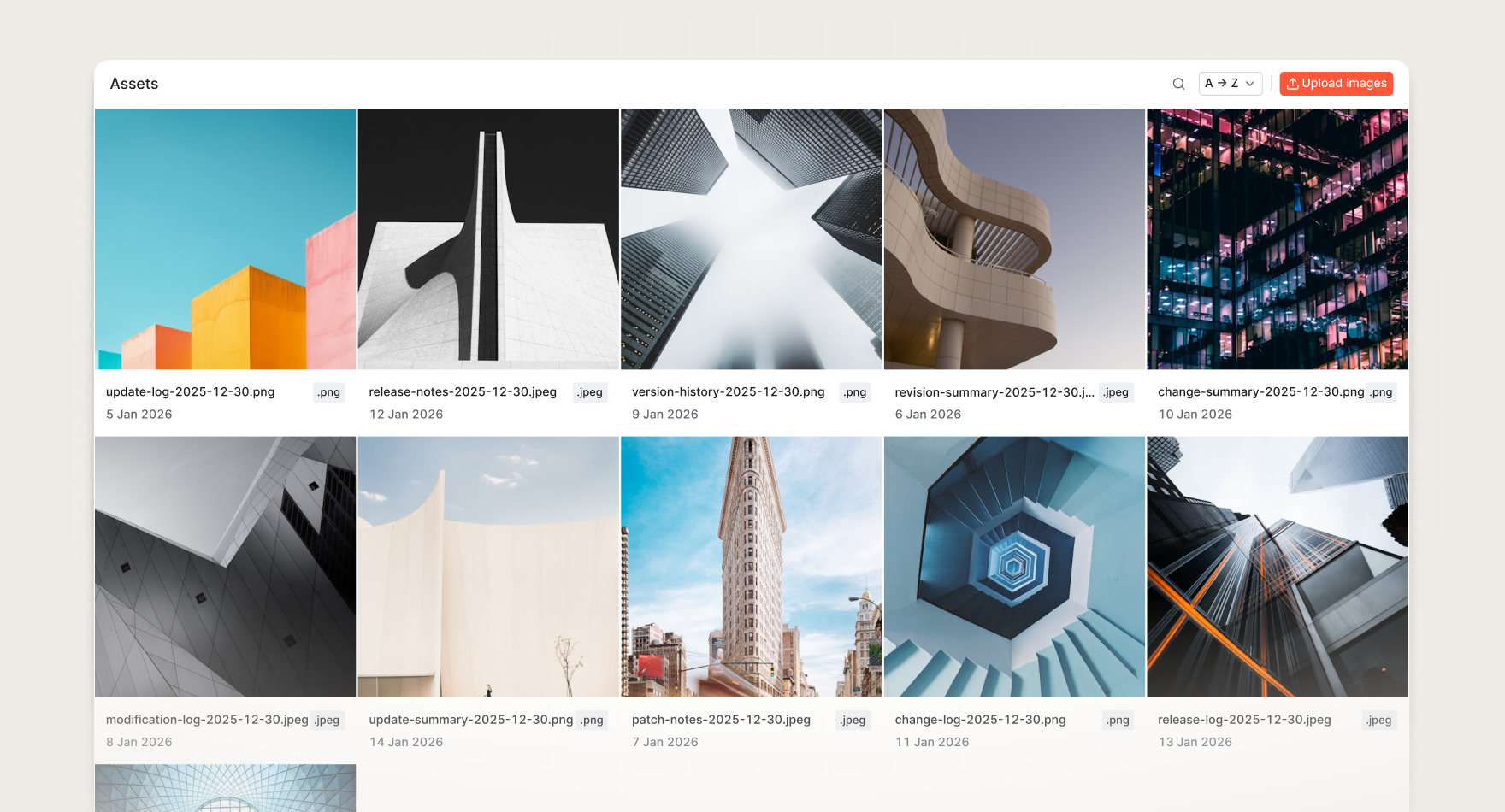Click the .jpeg badge next to modification-log
The width and height of the screenshot is (1505, 812).
pyautogui.click(x=327, y=720)
